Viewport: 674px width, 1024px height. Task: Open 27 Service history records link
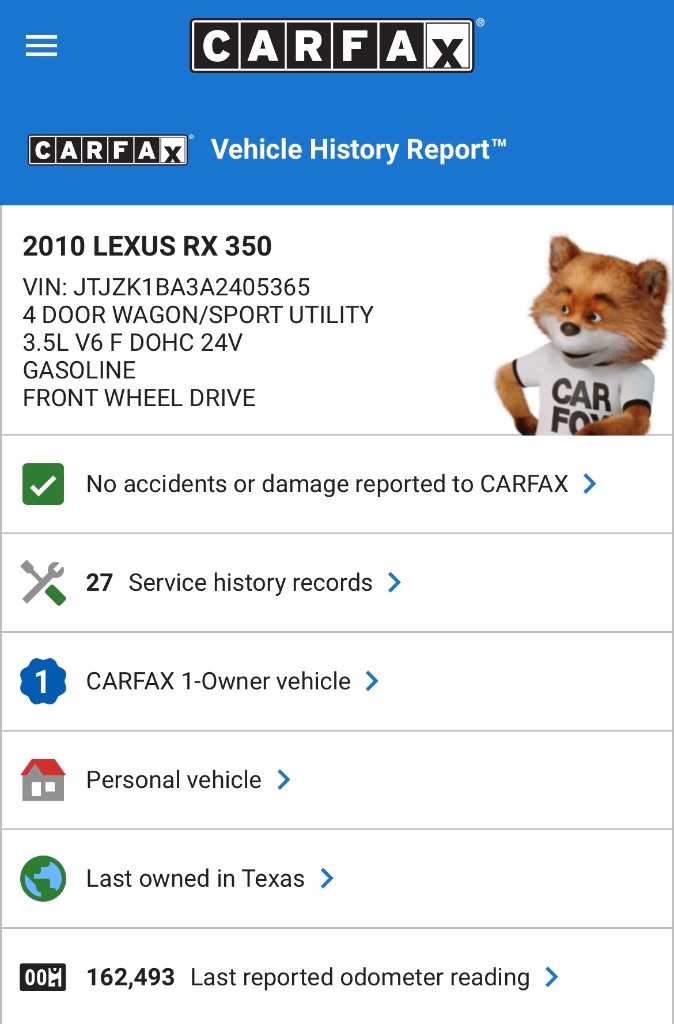point(229,583)
